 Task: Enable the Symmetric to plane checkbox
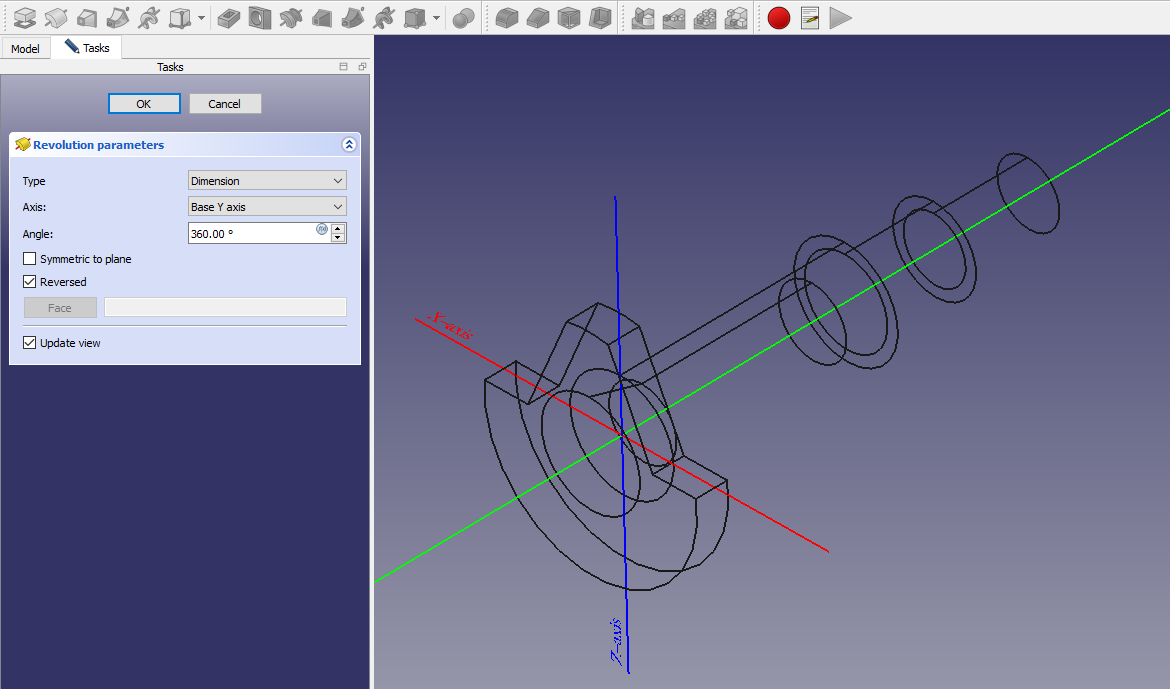pos(30,259)
